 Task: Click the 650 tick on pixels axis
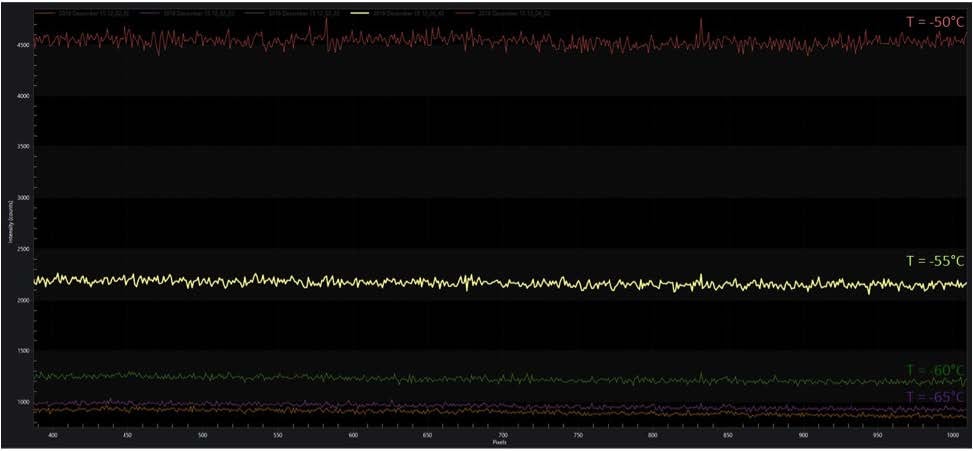[428, 435]
